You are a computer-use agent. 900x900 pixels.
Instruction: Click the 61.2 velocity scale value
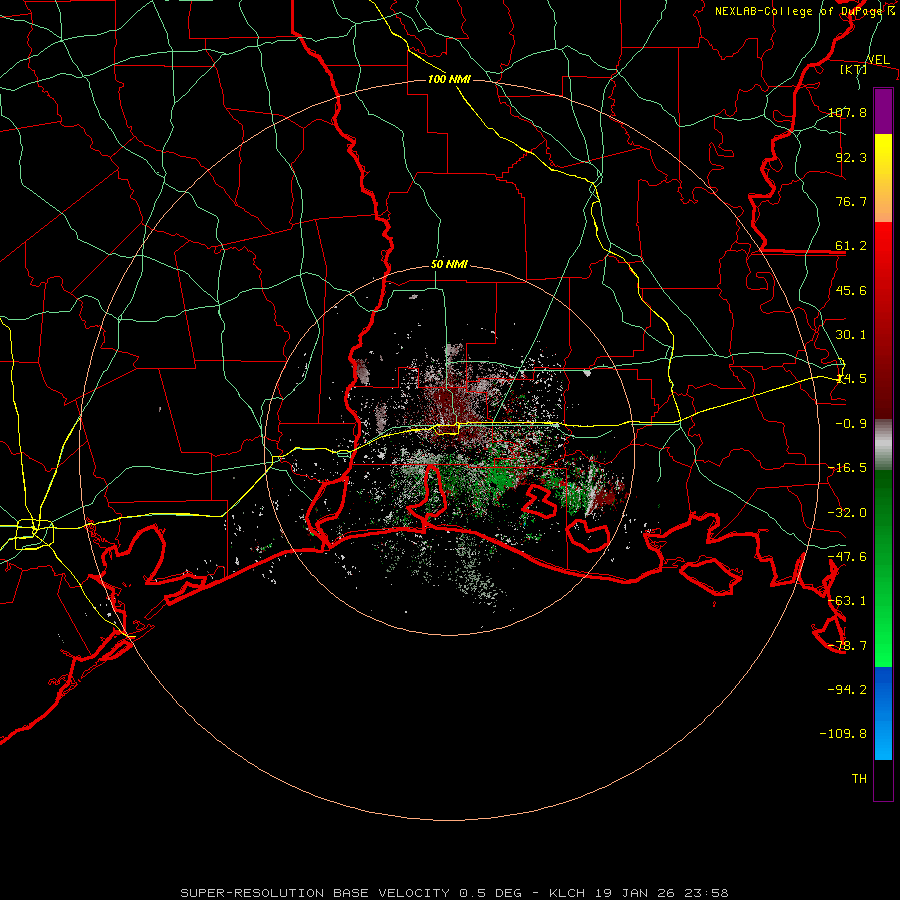click(x=851, y=246)
